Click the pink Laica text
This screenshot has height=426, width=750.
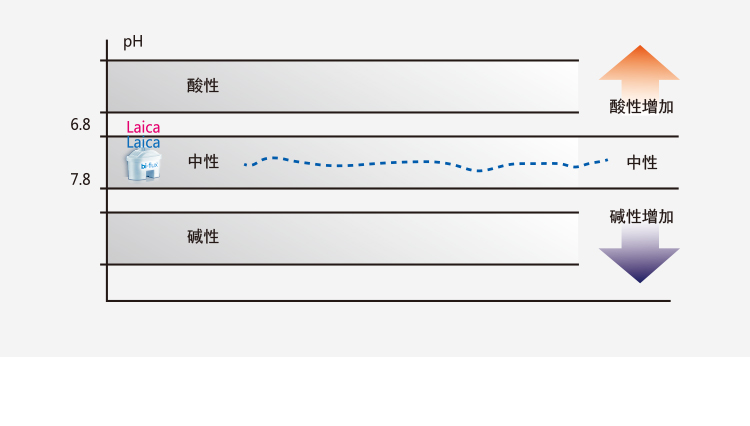coord(143,127)
